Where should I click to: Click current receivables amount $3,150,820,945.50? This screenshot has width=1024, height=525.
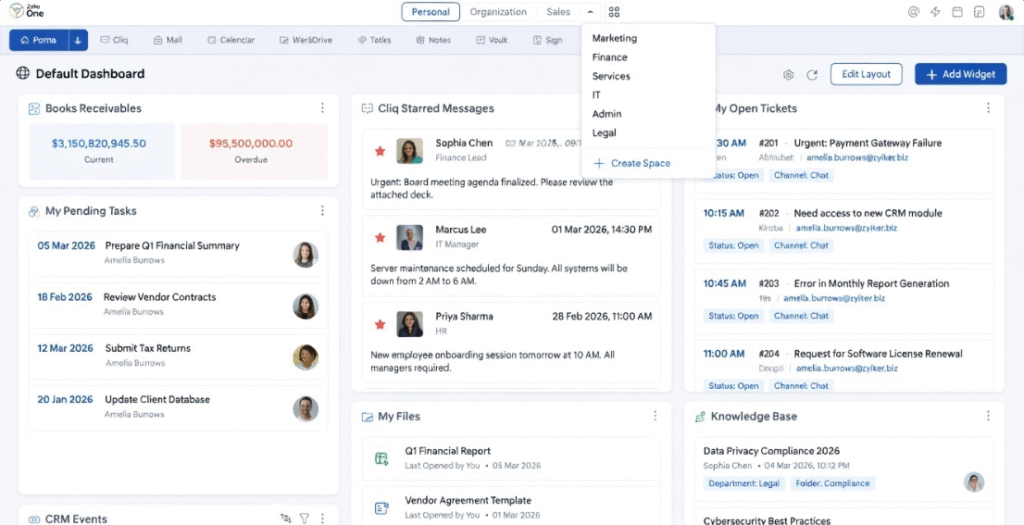tap(99, 143)
